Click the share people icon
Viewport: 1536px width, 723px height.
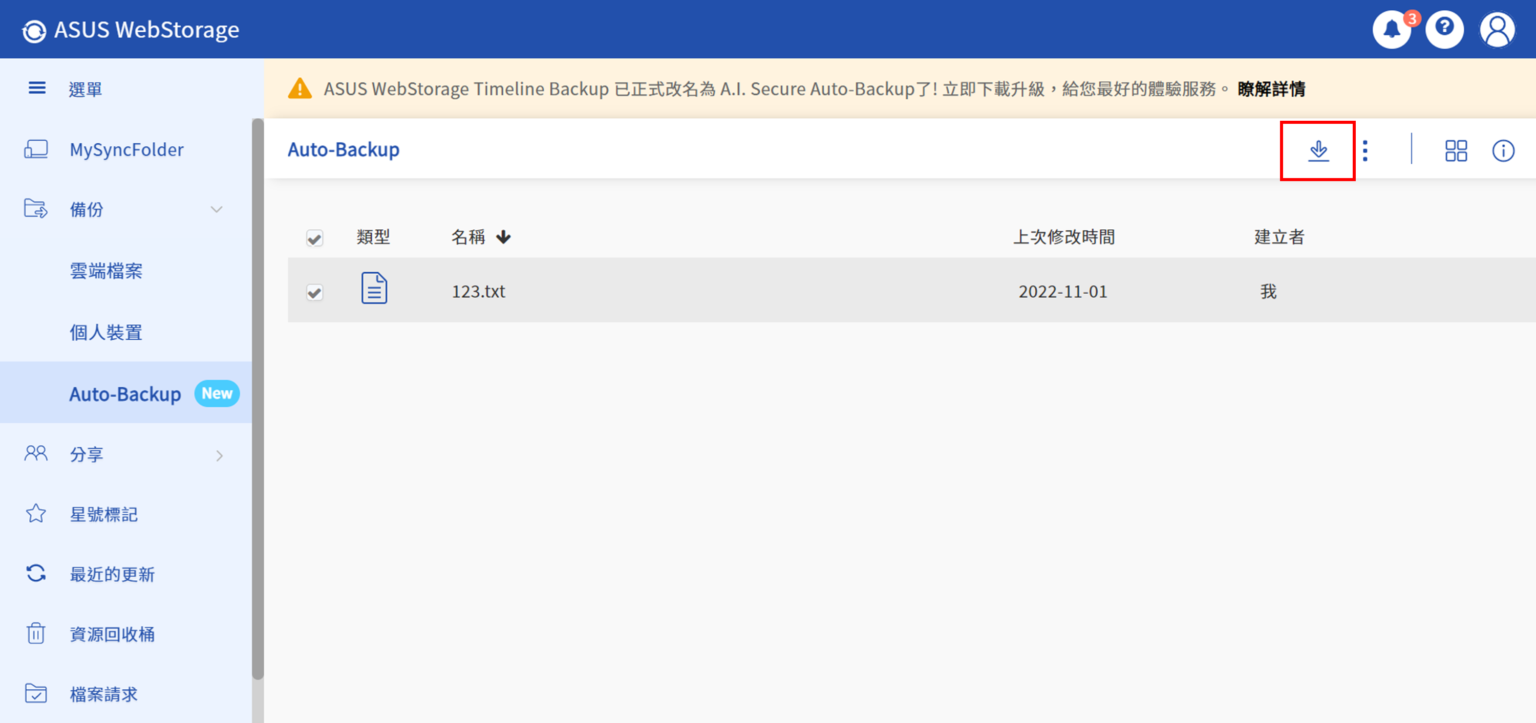click(36, 454)
